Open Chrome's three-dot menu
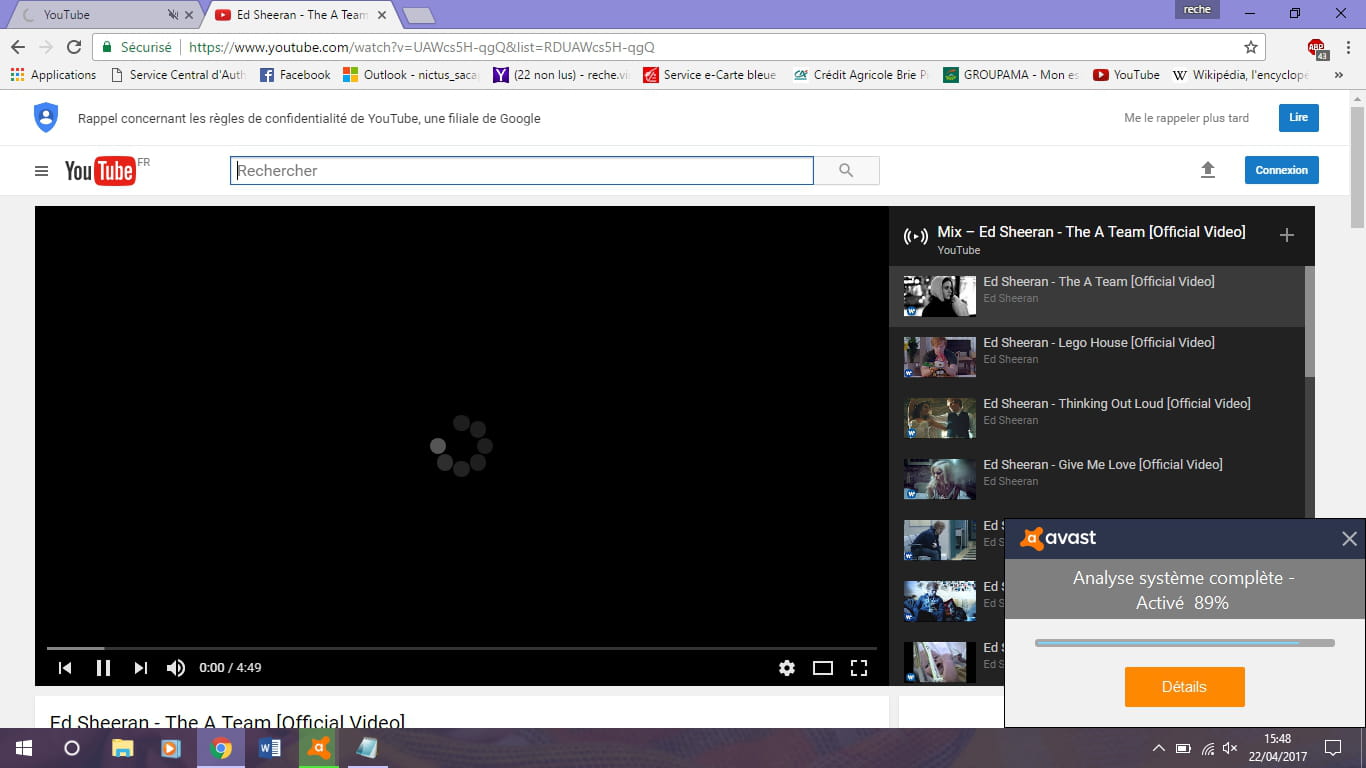Viewport: 1366px width, 768px height. point(1350,47)
